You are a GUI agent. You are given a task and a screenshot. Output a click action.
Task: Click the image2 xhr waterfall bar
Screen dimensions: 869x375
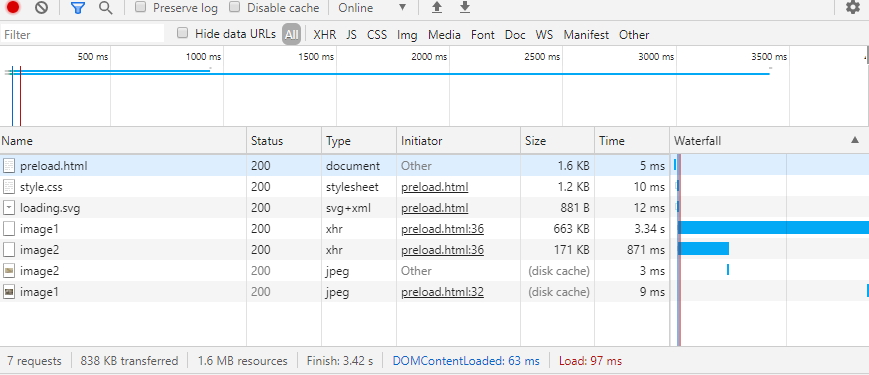(703, 248)
